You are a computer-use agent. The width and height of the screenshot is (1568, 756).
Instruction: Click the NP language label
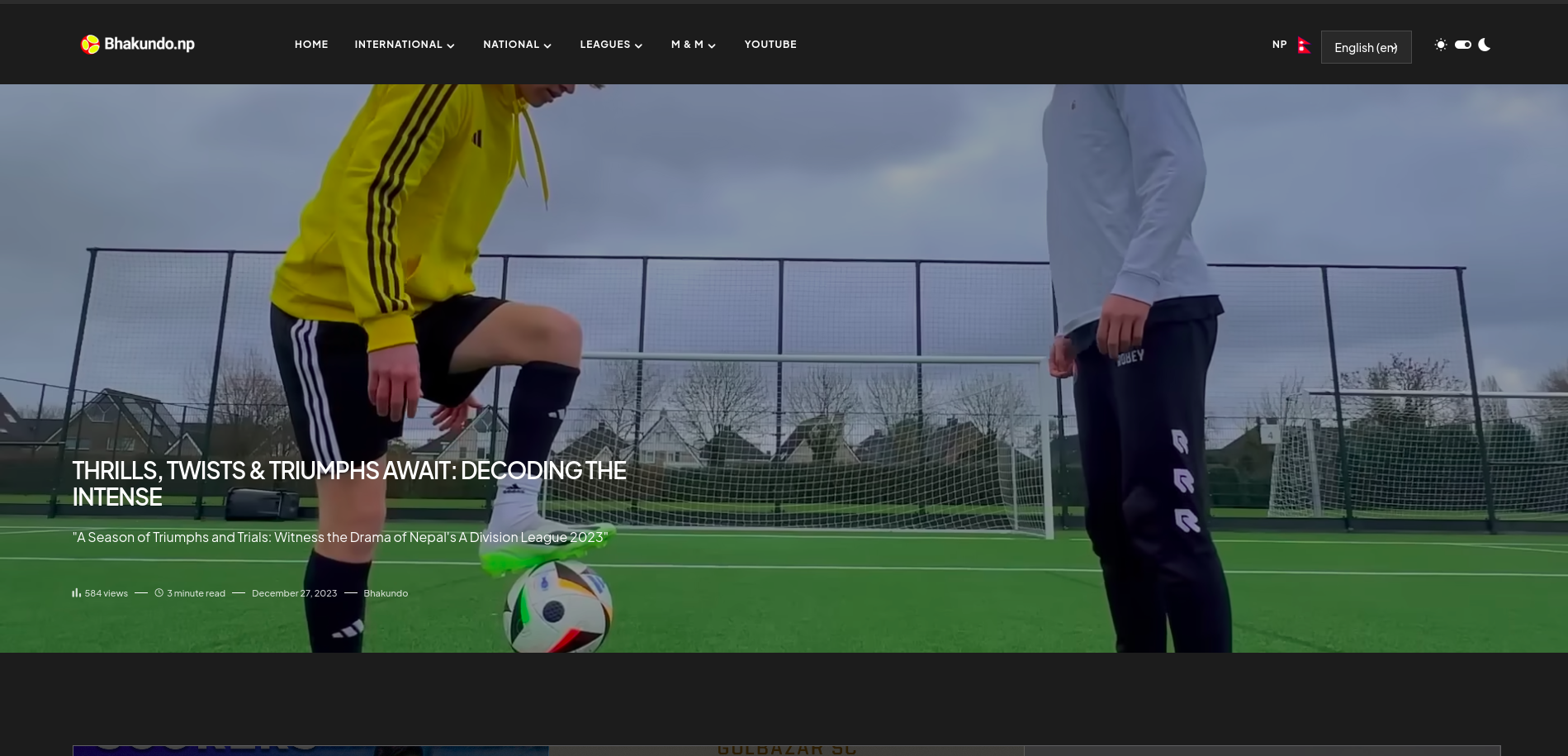pos(1279,45)
